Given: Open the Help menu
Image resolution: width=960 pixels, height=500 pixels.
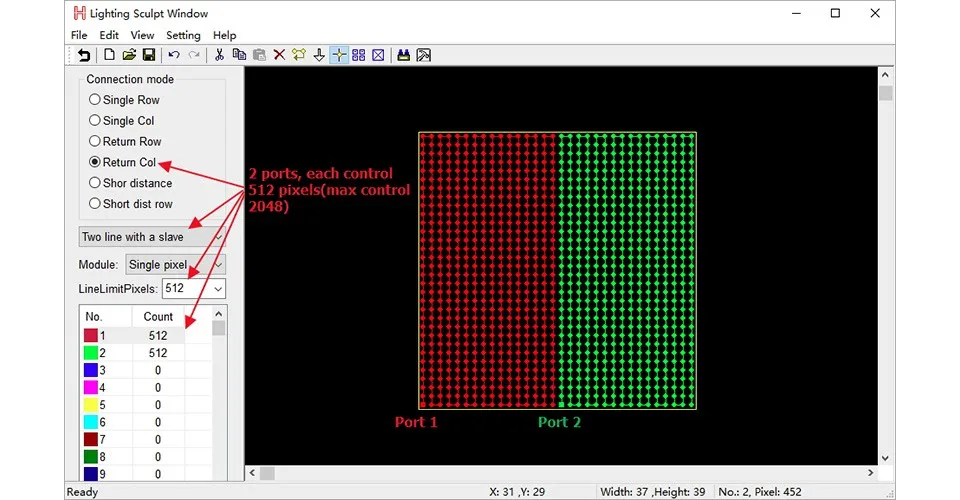Looking at the screenshot, I should [x=225, y=35].
